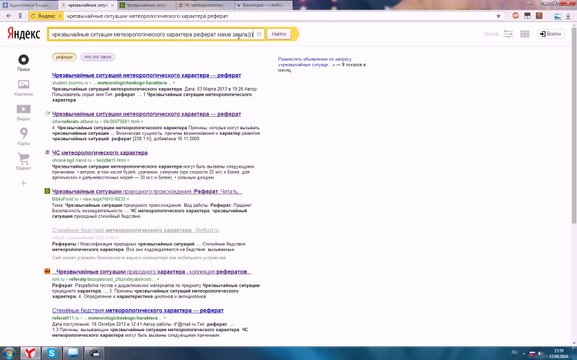Image resolution: width=577 pixels, height=360 pixels.
Task: Open greyed 'Стихийные бедствия' Reftzd.ru result
Action: 135,230
